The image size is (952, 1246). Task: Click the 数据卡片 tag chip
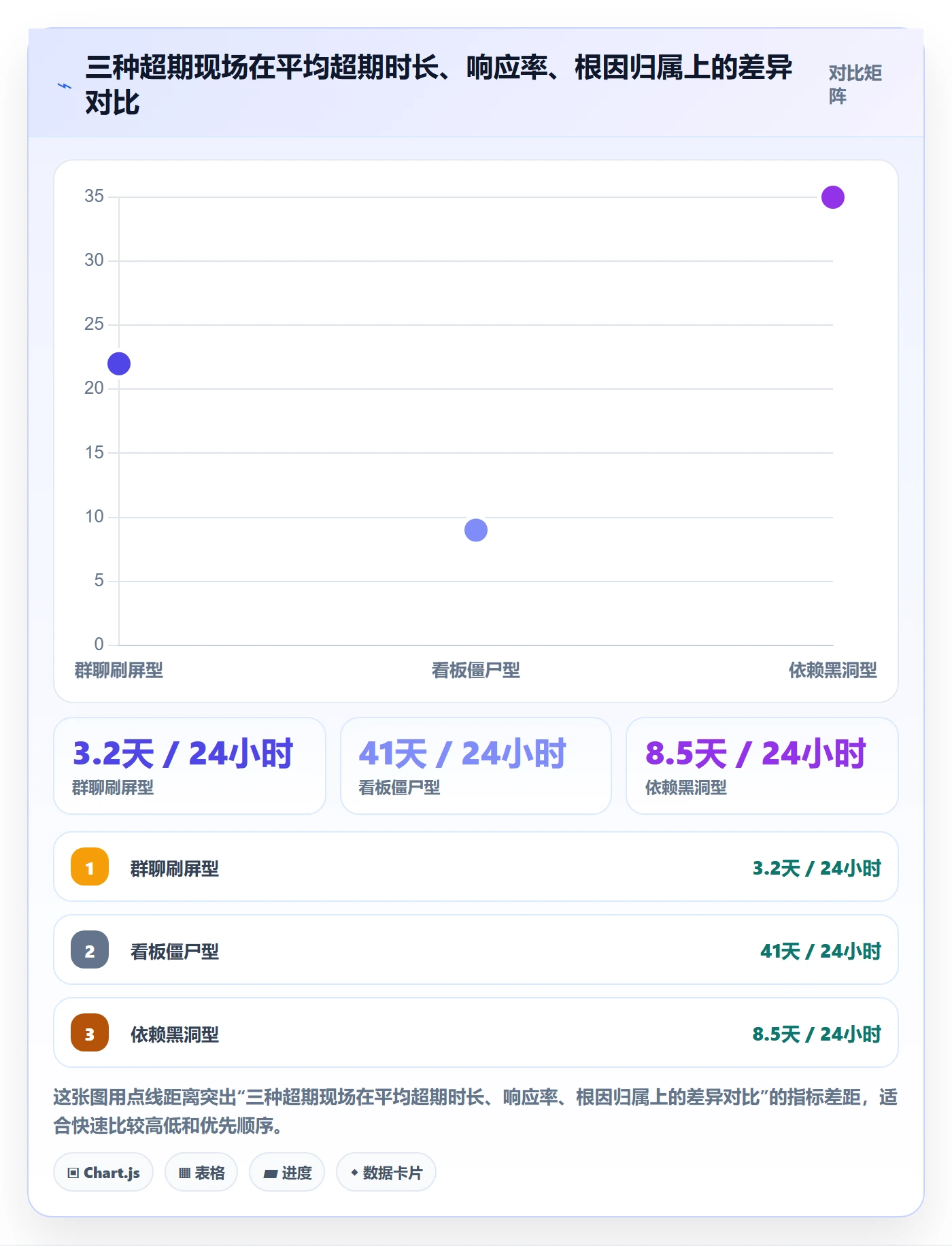click(386, 1173)
